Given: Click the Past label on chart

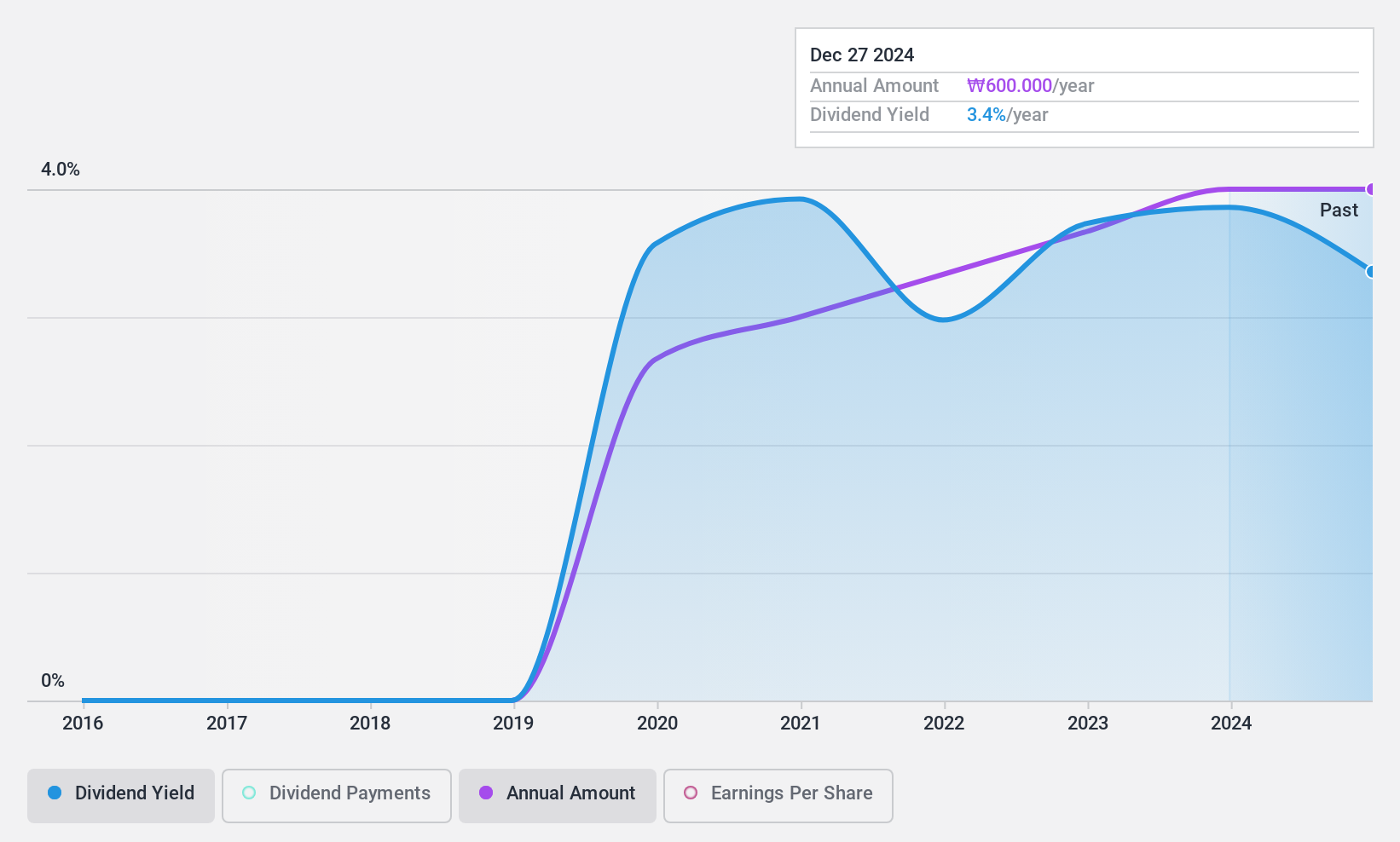Looking at the screenshot, I should tap(1339, 210).
